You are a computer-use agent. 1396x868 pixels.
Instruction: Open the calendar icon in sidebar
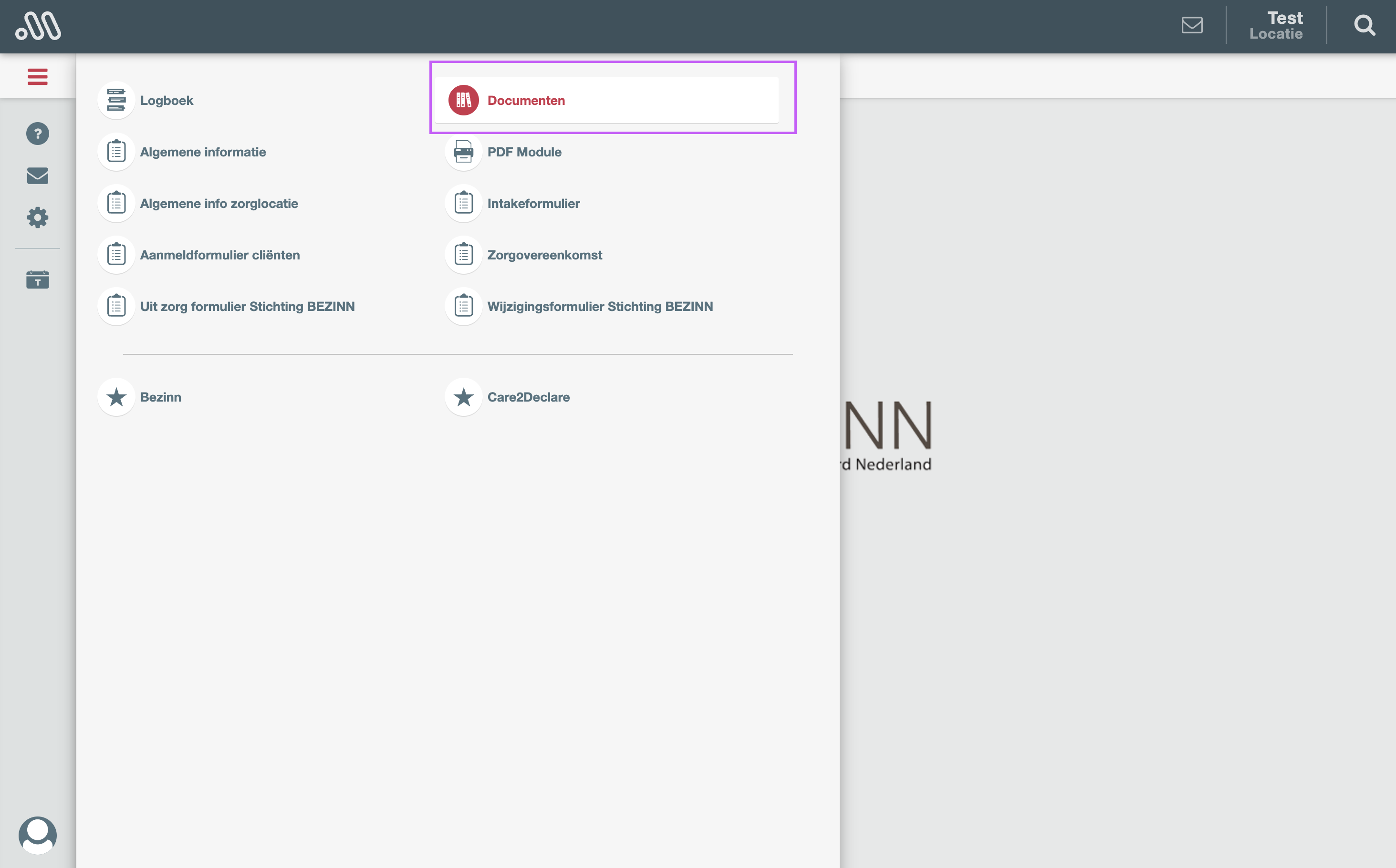click(37, 279)
